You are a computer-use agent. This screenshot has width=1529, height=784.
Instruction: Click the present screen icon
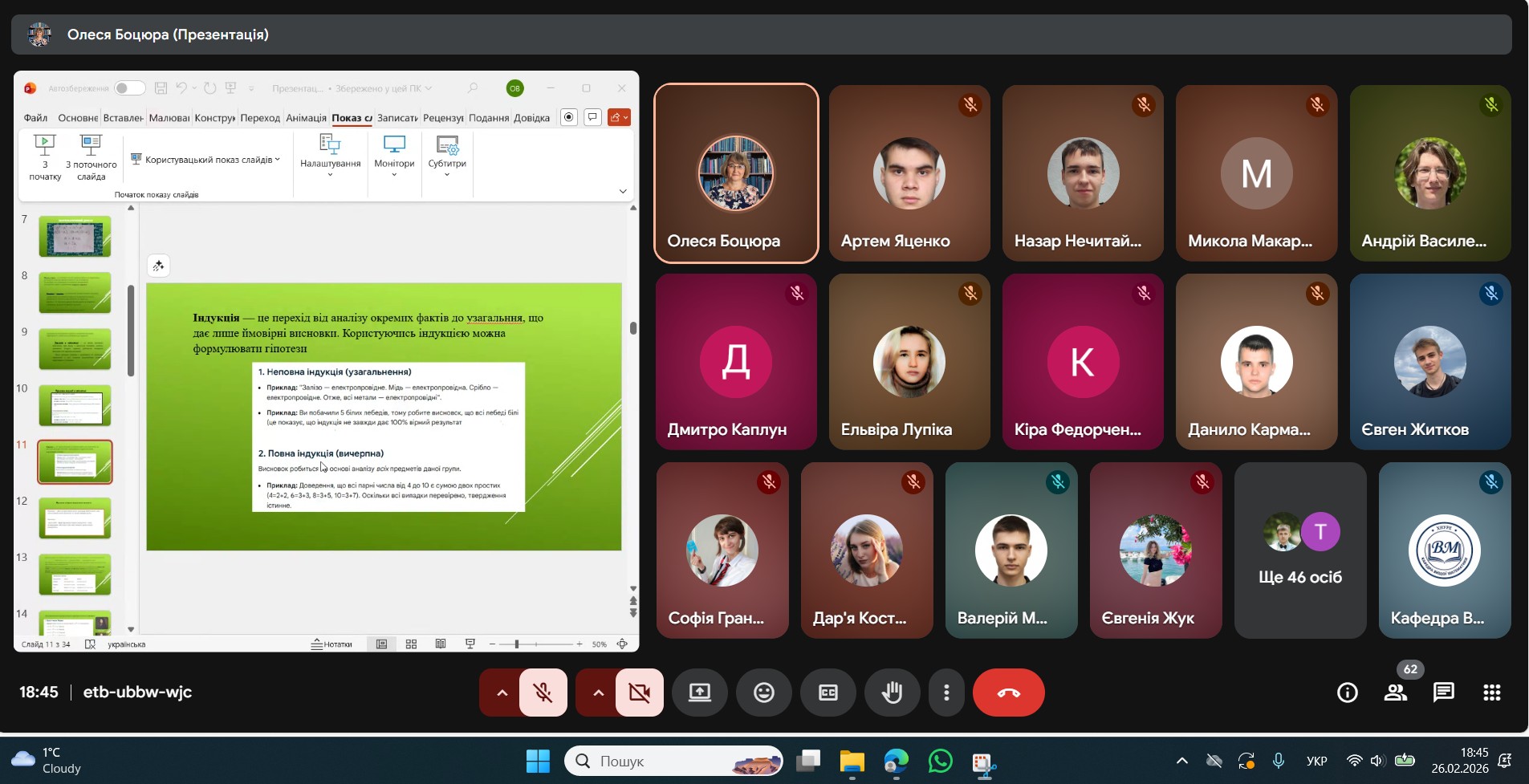click(x=699, y=693)
